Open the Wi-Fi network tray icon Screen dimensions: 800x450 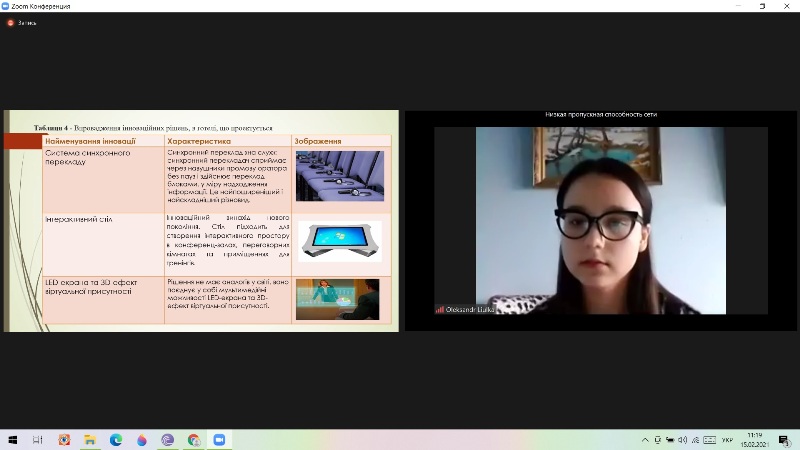(695, 440)
